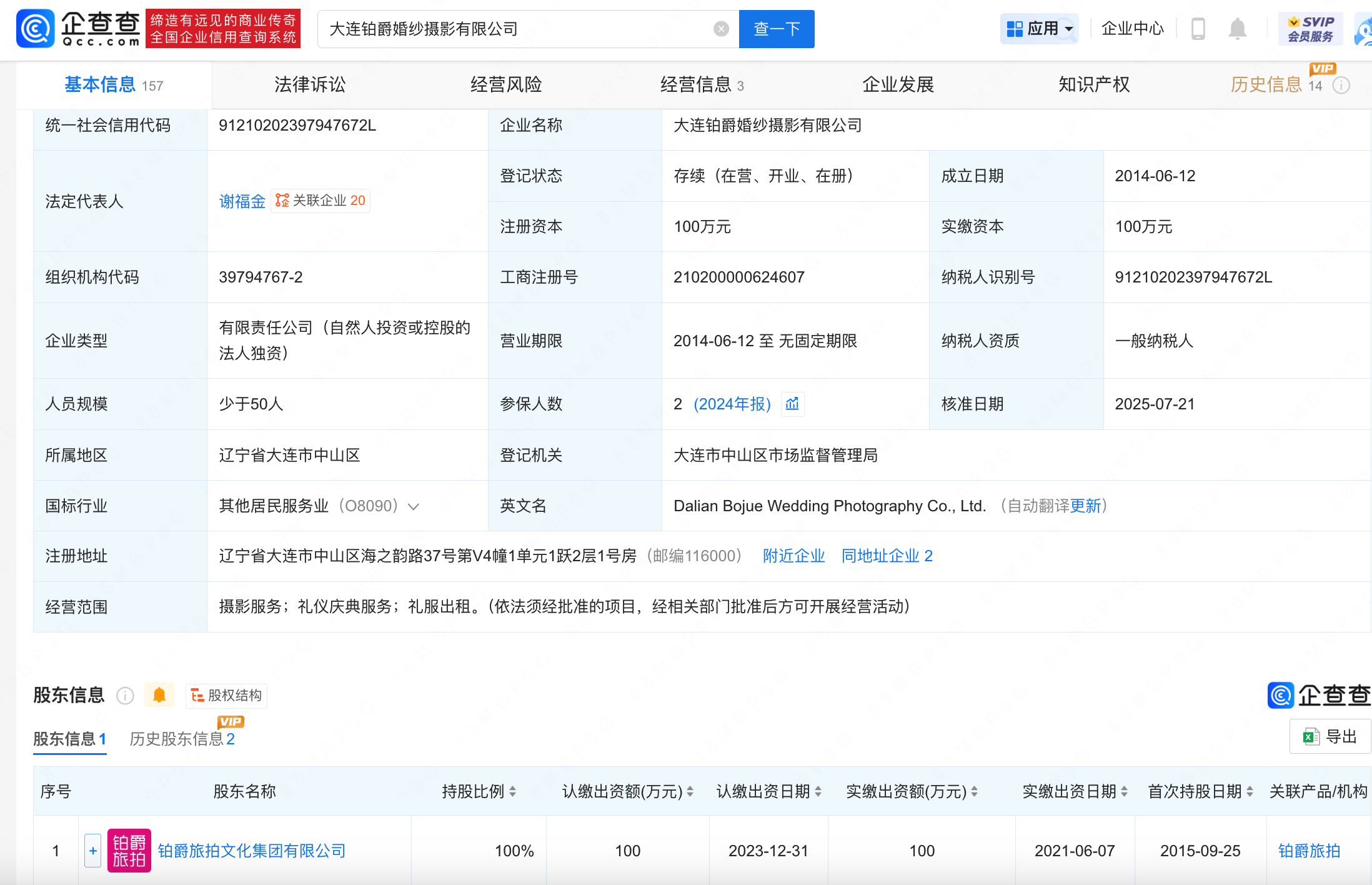Open 关联企业 20 badge for 谢福金
Viewport: 1372px width, 885px height.
(321, 201)
